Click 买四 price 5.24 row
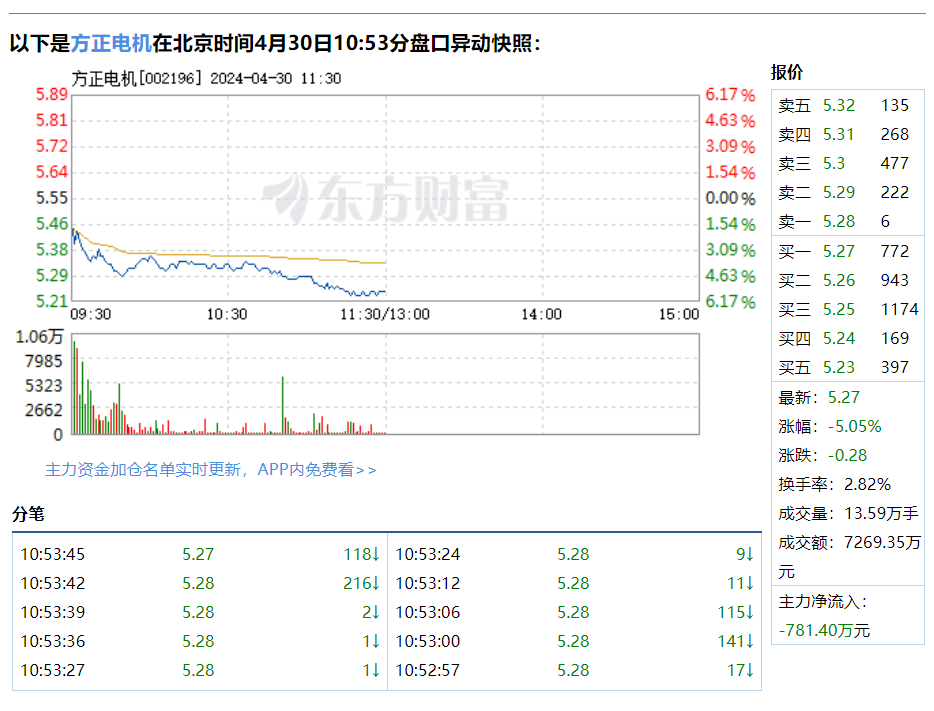The width and height of the screenshot is (934, 711). [x=848, y=338]
